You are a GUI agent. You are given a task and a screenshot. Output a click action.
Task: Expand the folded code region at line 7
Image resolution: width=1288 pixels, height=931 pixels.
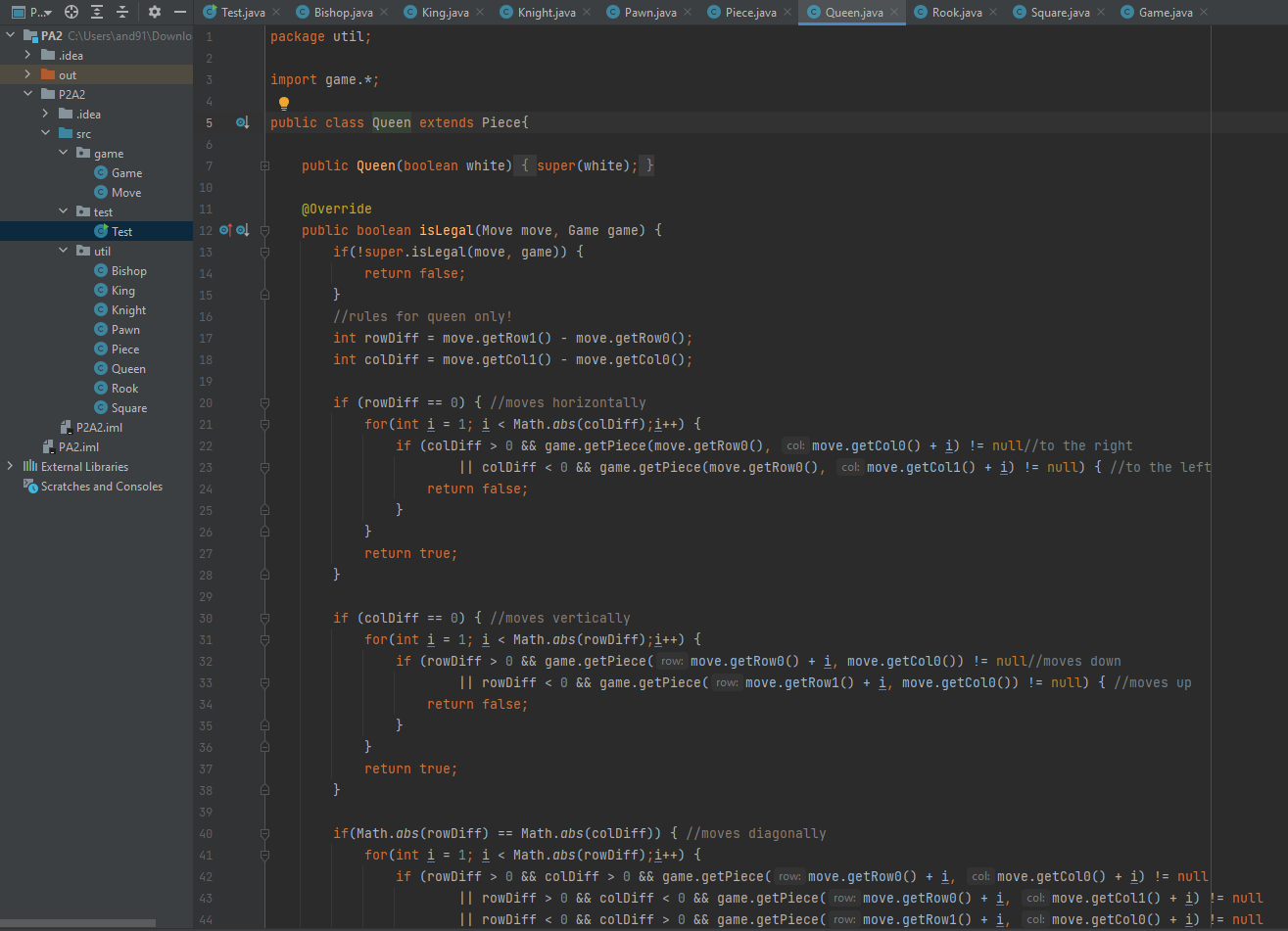(263, 165)
